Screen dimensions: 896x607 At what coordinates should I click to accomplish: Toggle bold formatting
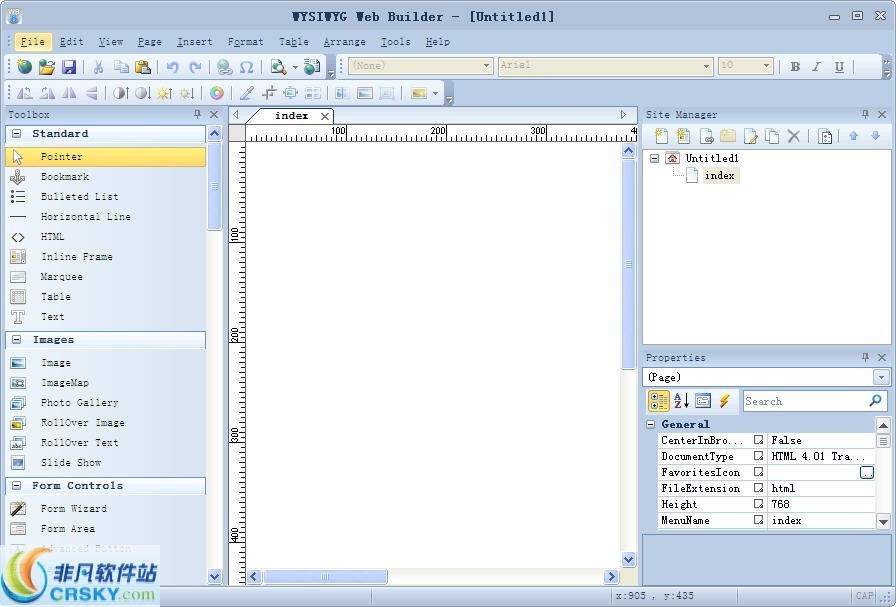point(795,67)
